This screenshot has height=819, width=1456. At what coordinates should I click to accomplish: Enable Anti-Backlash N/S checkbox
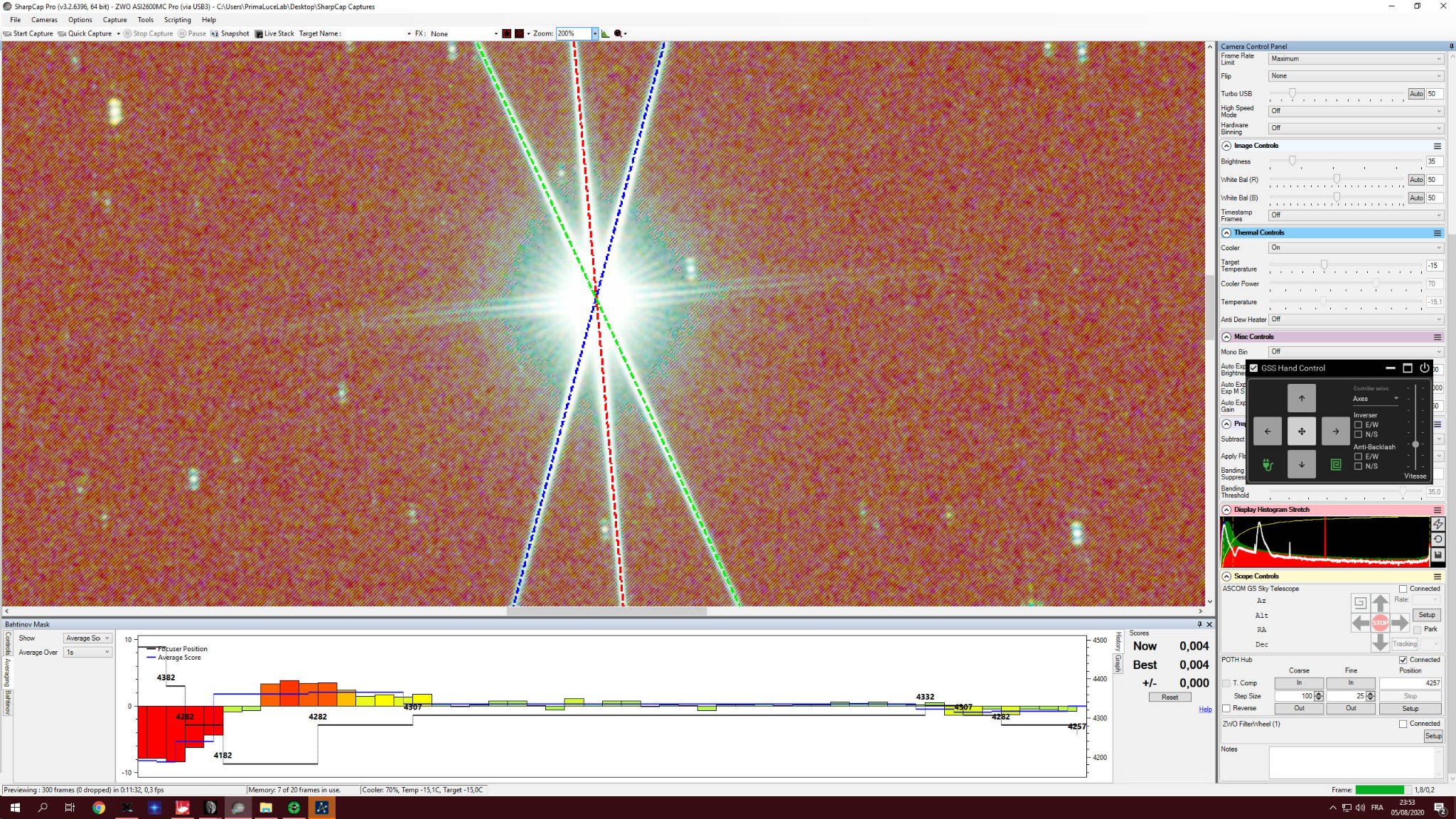1358,466
